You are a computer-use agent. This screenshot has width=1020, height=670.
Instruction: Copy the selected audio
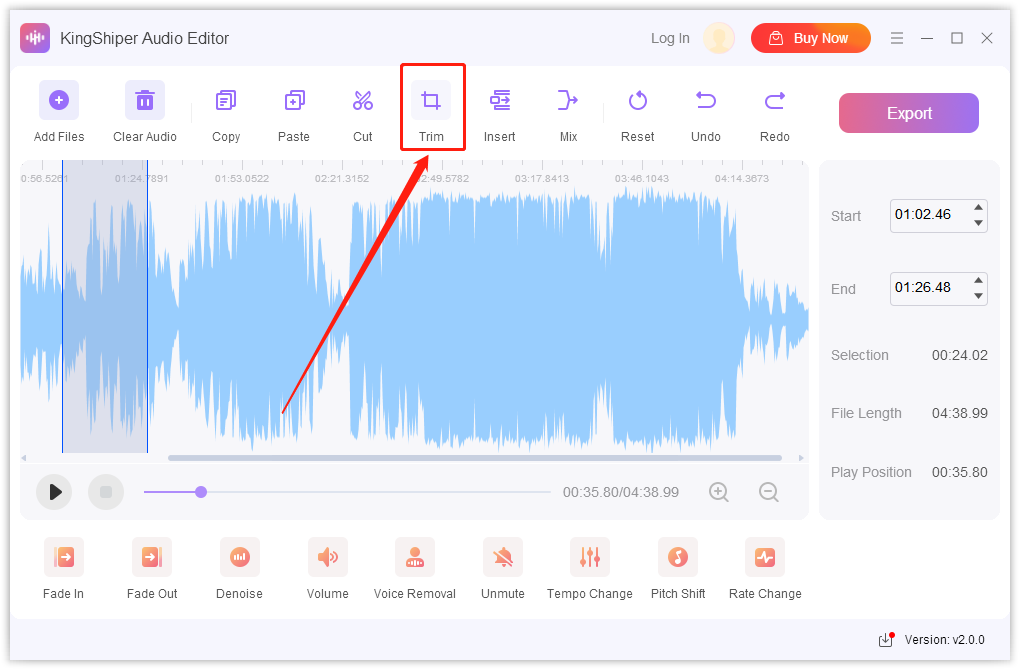click(x=226, y=101)
